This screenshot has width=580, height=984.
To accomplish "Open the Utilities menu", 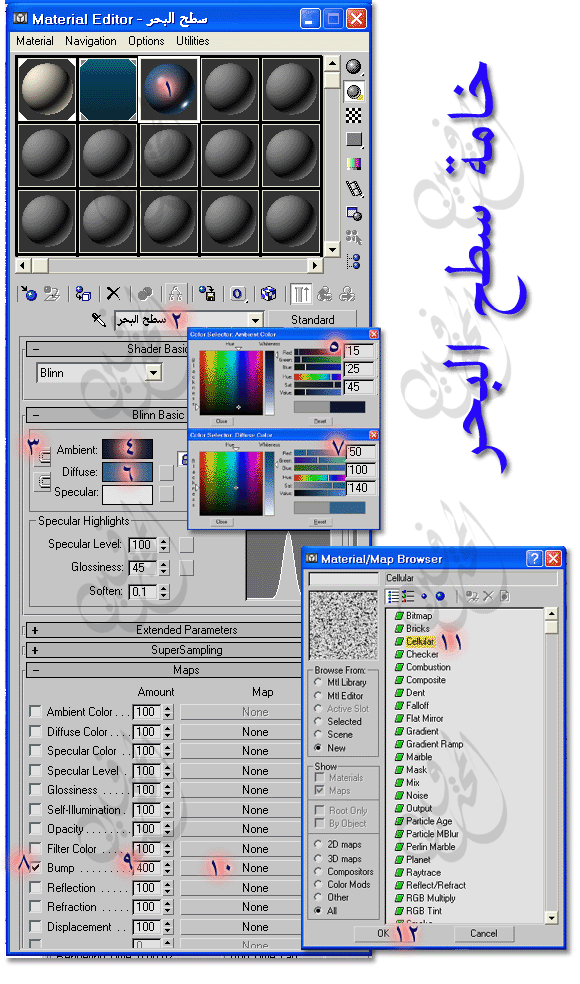I will [193, 41].
